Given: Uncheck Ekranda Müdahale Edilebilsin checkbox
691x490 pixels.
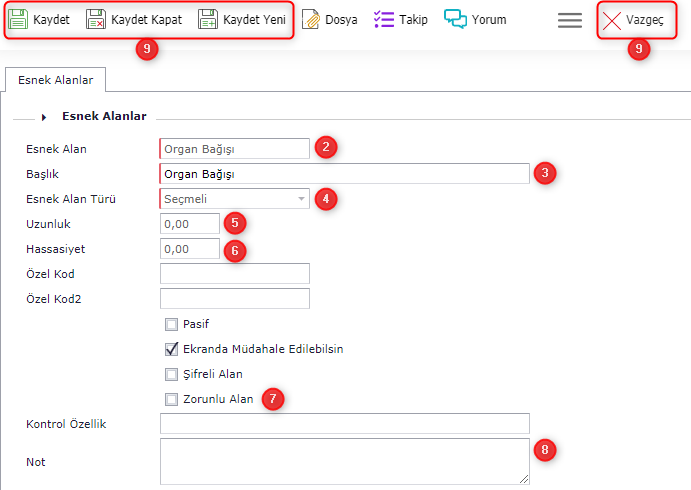Looking at the screenshot, I should click(172, 349).
